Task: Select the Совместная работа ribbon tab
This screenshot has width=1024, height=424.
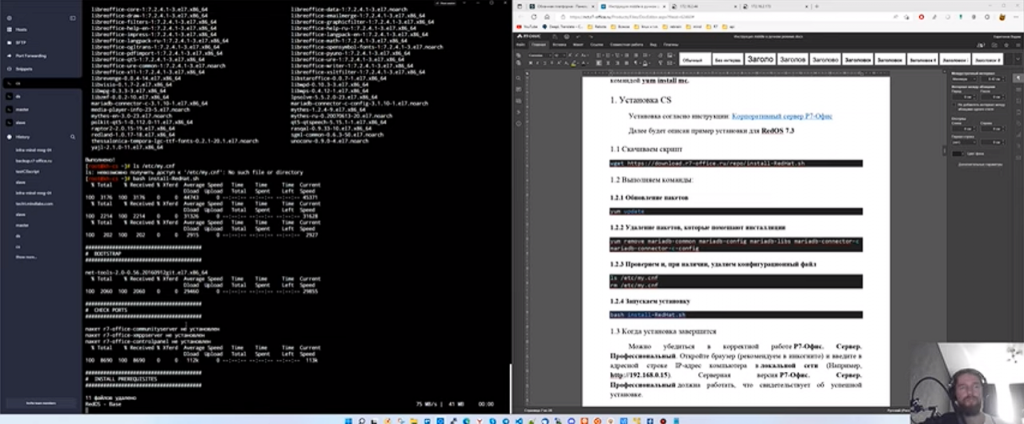Action: pyautogui.click(x=627, y=44)
